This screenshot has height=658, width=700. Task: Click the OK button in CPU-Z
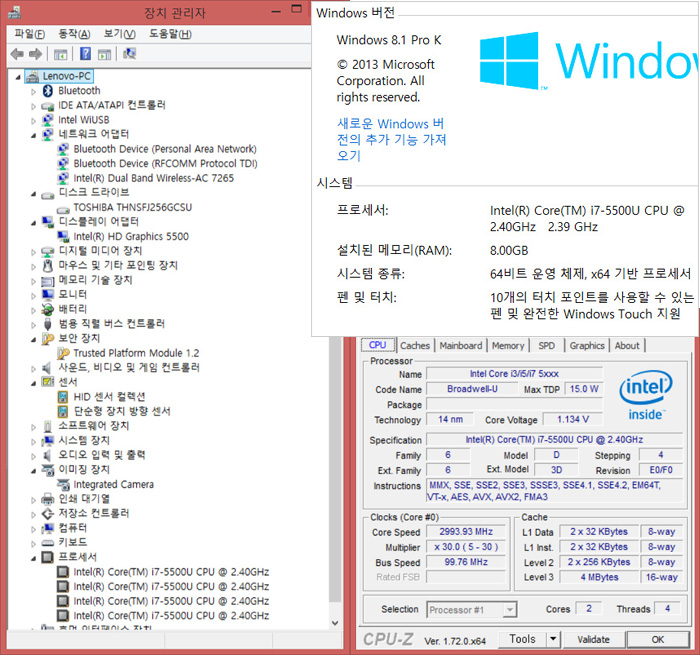coord(658,640)
